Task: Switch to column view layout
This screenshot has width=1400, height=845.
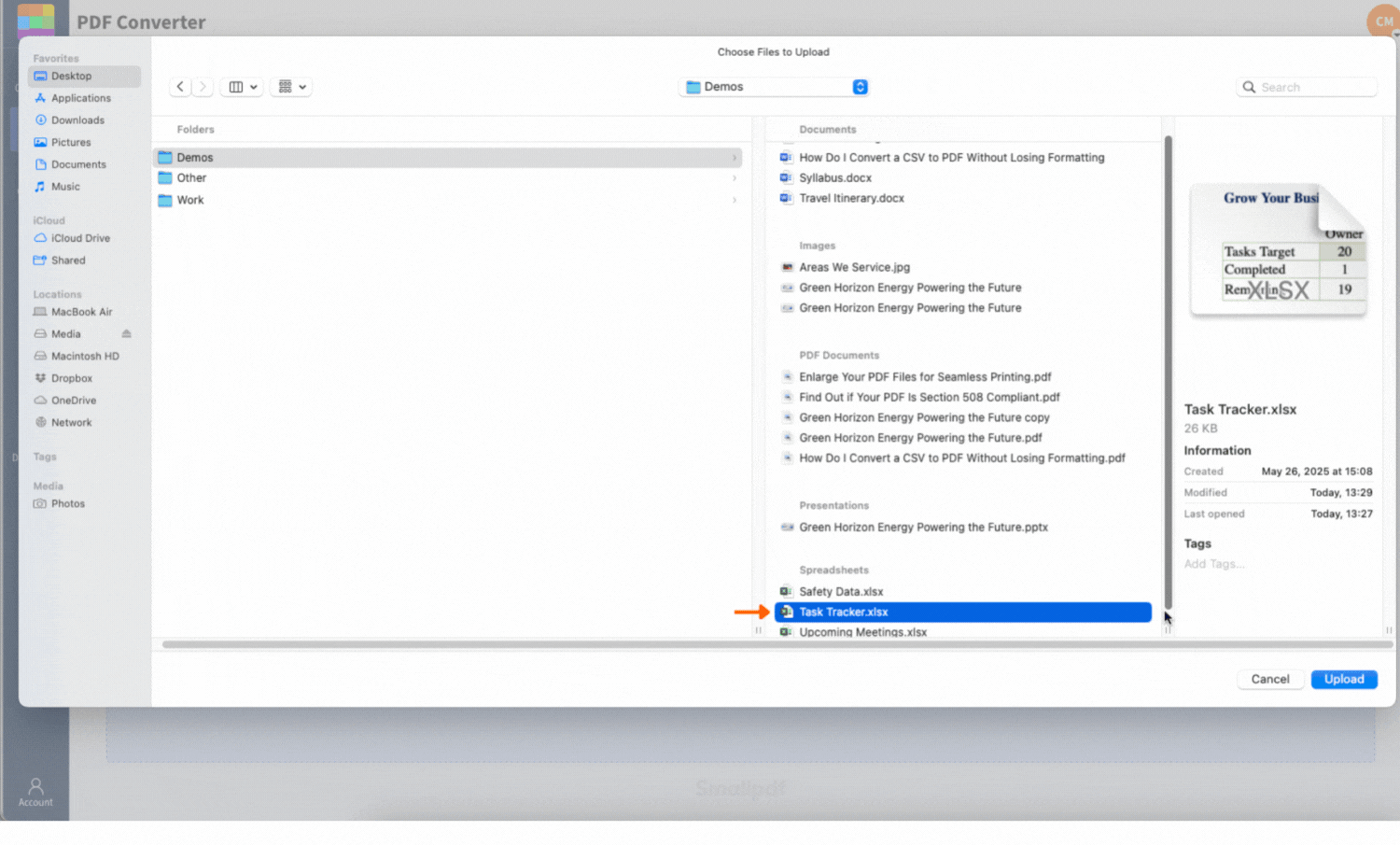Action: coord(235,86)
